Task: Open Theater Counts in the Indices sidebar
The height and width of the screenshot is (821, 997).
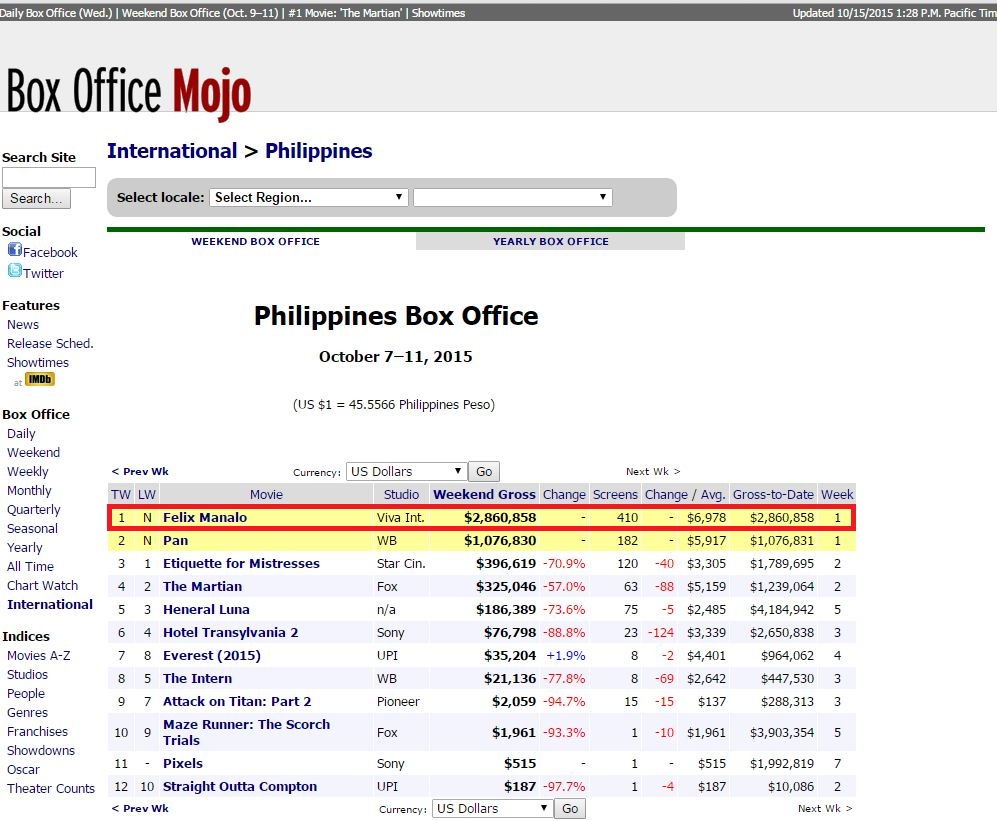Action: (51, 788)
